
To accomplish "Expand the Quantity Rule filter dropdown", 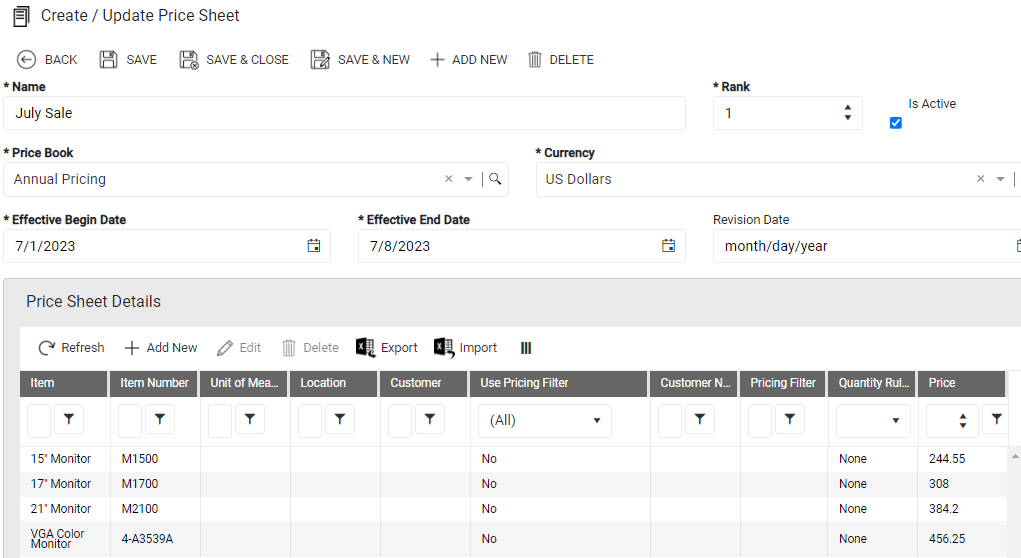I will [x=896, y=421].
